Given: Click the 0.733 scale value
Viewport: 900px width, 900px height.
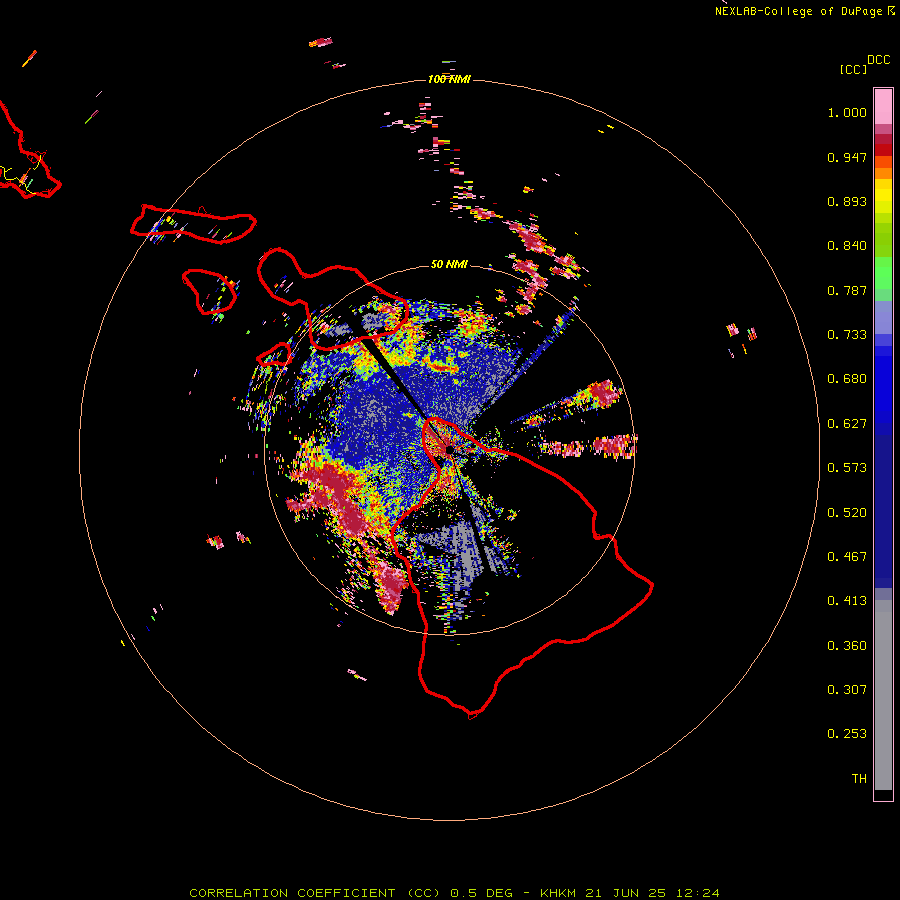Looking at the screenshot, I should point(847,335).
